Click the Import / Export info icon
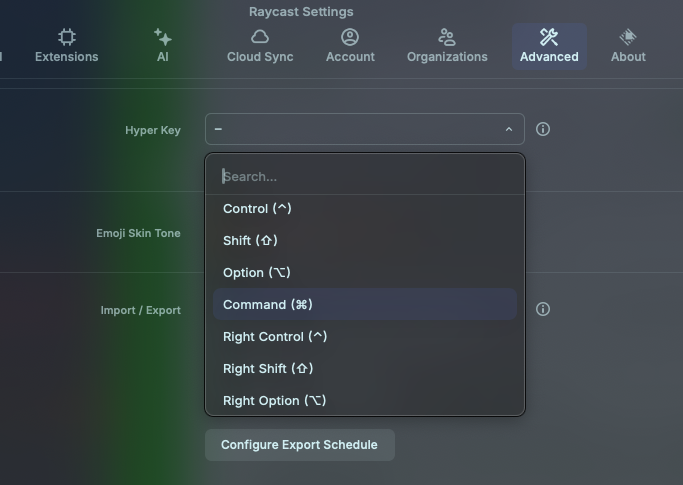Screen dimensions: 683x485 click(543, 309)
